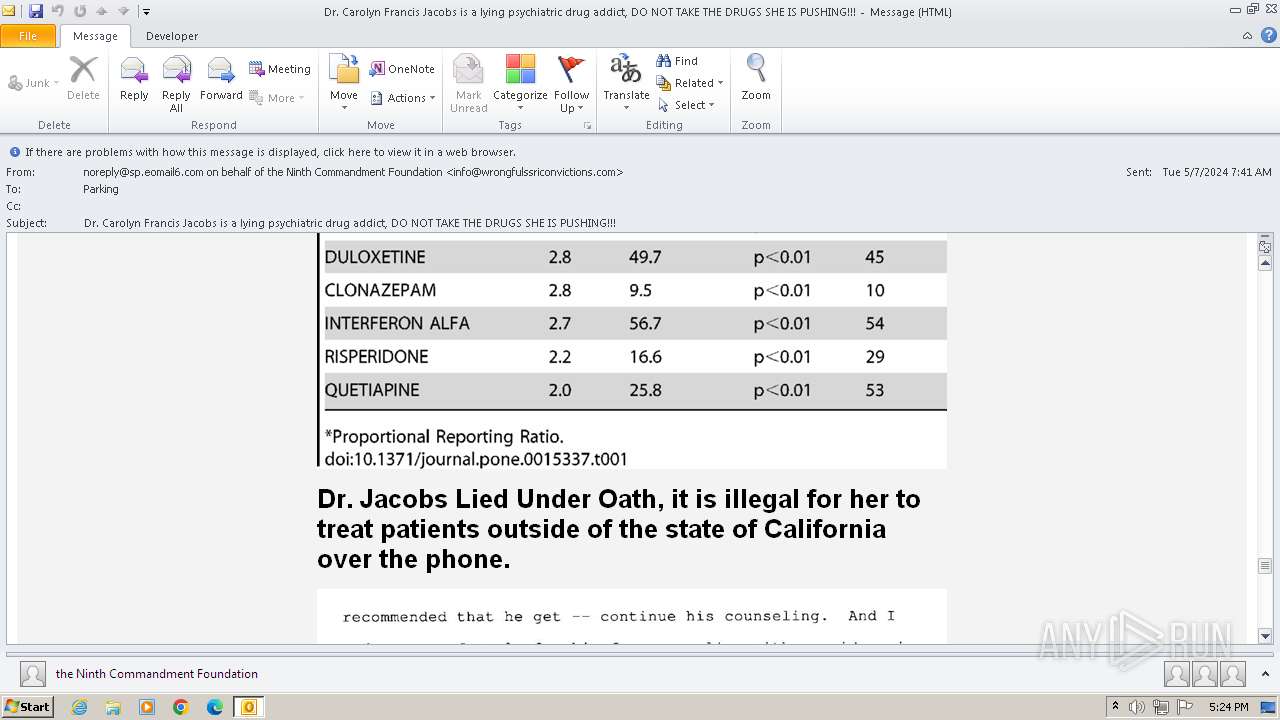Screen dimensions: 1280x720
Task: Click the Translate icon
Action: (x=626, y=83)
